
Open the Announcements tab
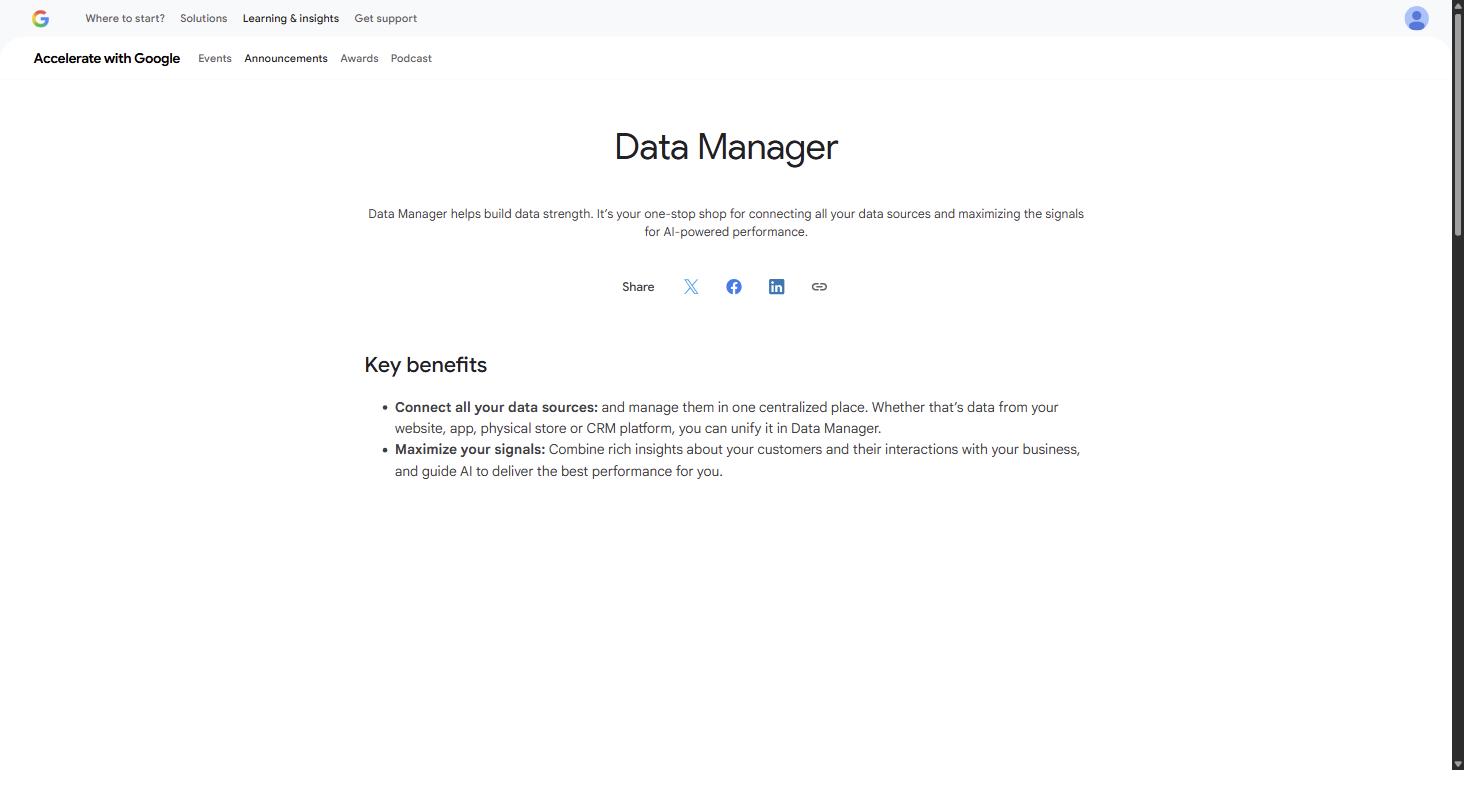(x=286, y=58)
